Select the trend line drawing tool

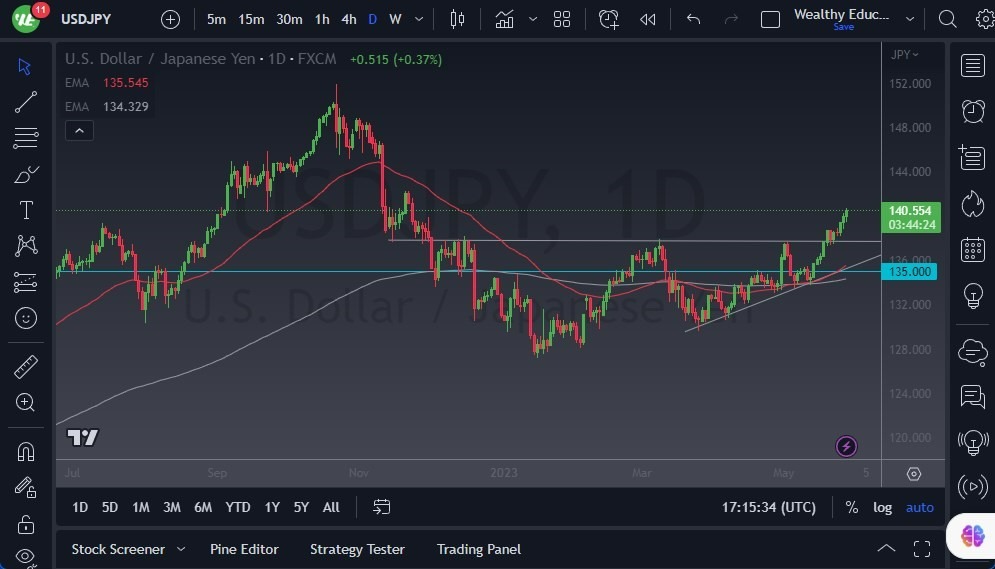pyautogui.click(x=25, y=102)
